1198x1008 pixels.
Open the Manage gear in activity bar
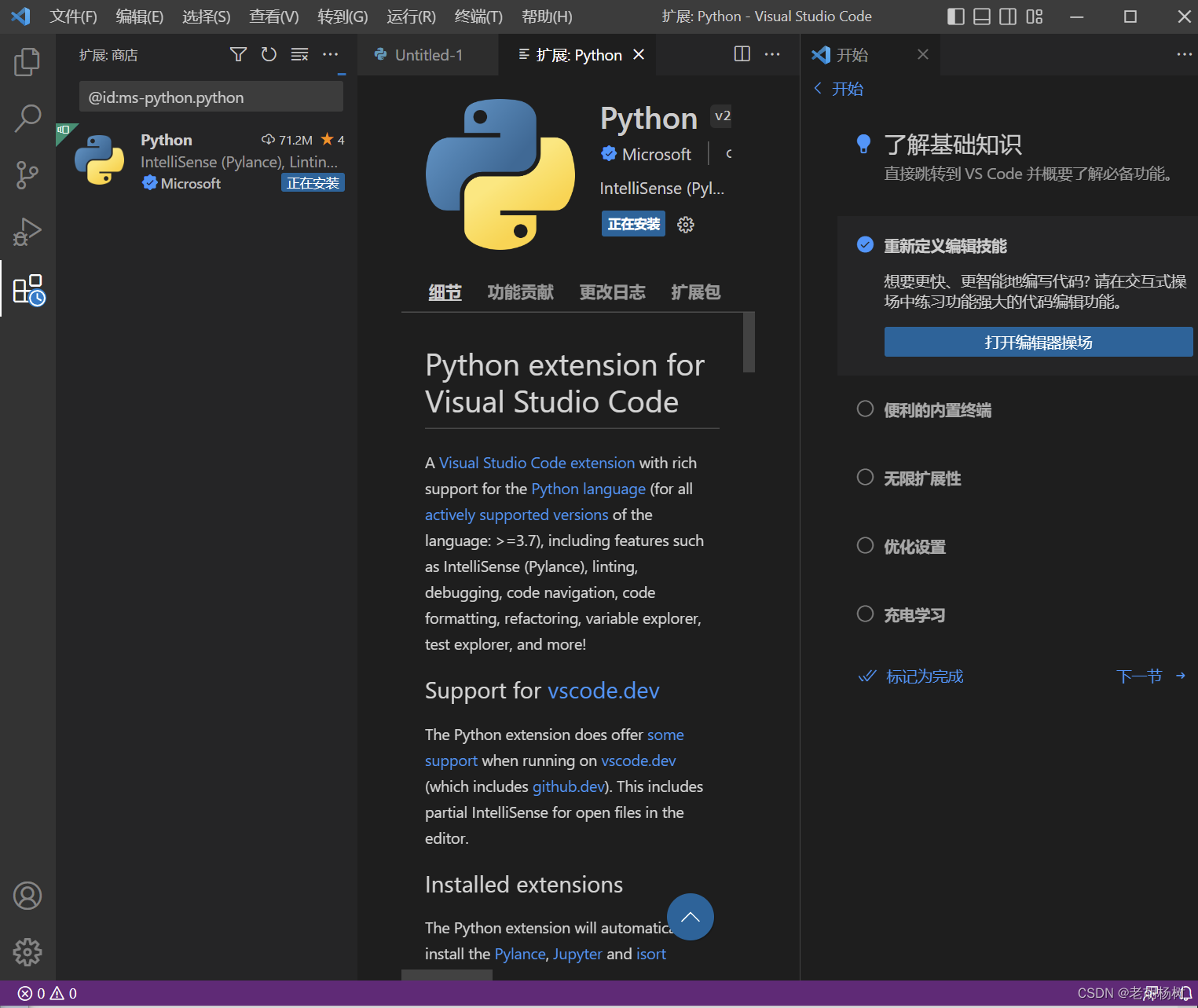[x=27, y=952]
